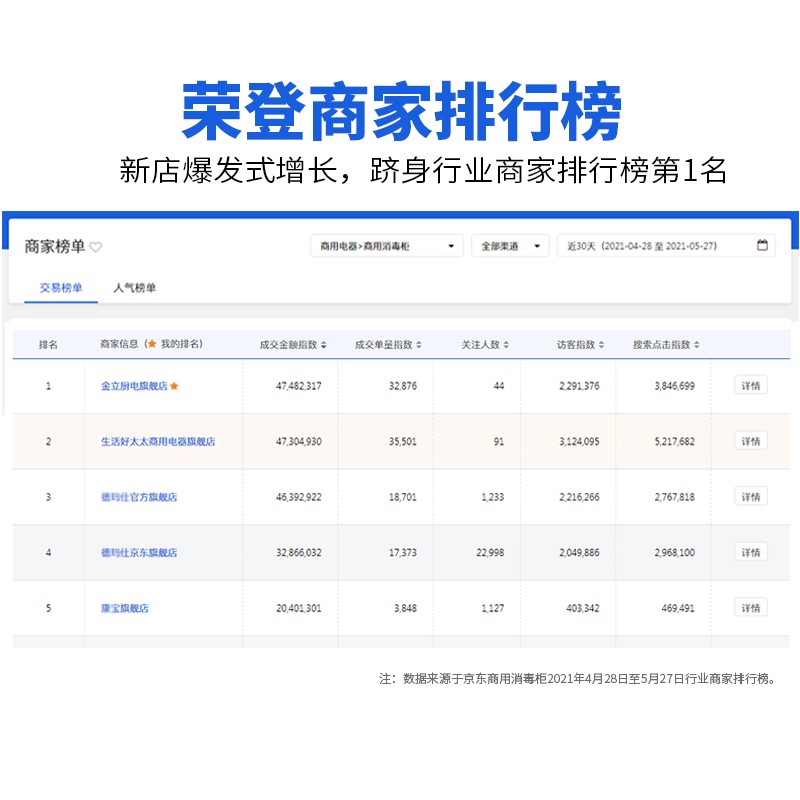Open the 康宝旗舰店 shop link
Viewport: 800px width, 800px height.
tap(124, 608)
